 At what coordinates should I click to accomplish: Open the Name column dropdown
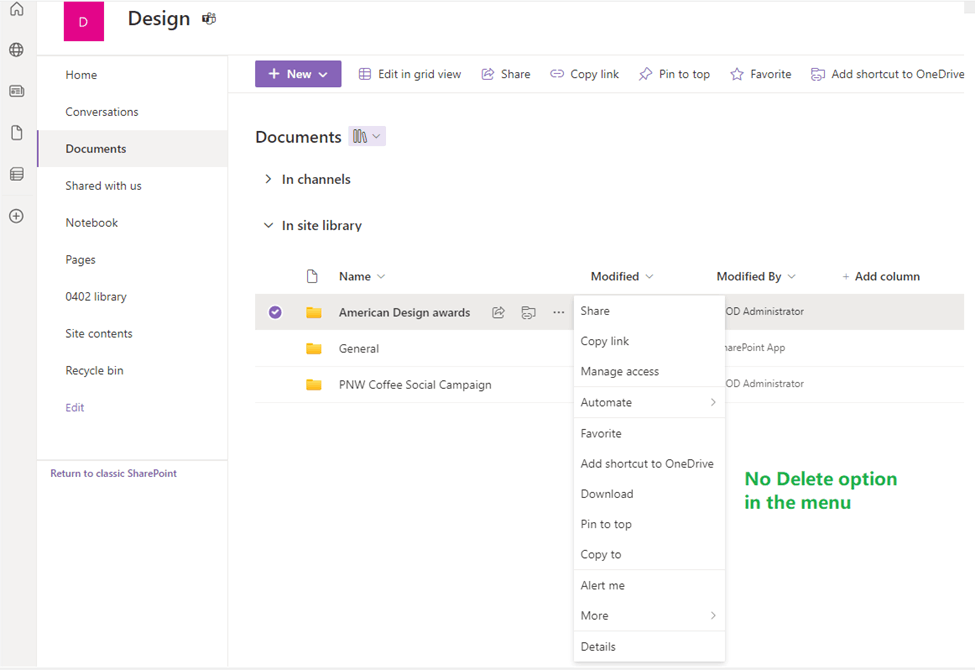381,276
